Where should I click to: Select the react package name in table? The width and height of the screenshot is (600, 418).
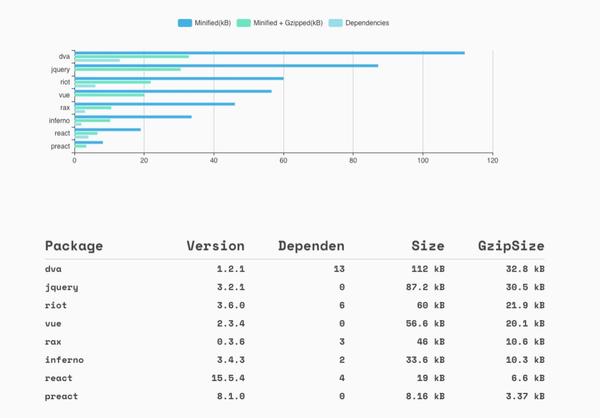pos(59,378)
